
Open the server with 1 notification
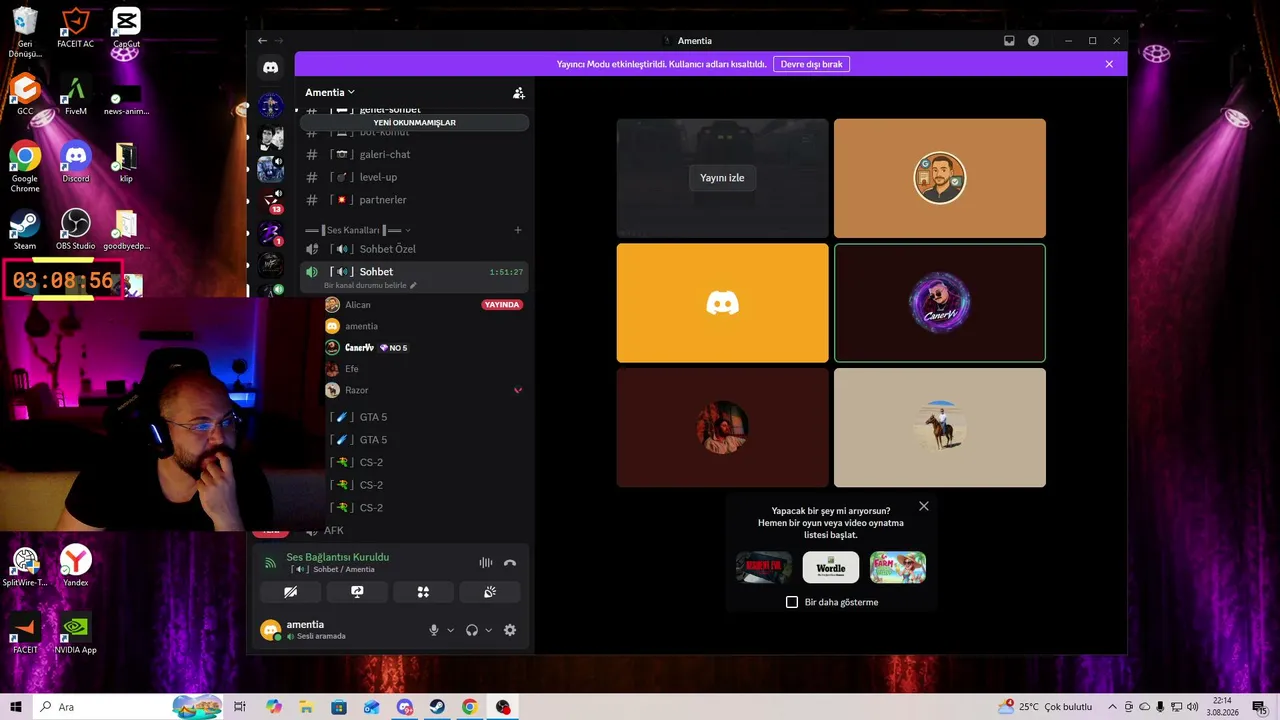coord(270,234)
